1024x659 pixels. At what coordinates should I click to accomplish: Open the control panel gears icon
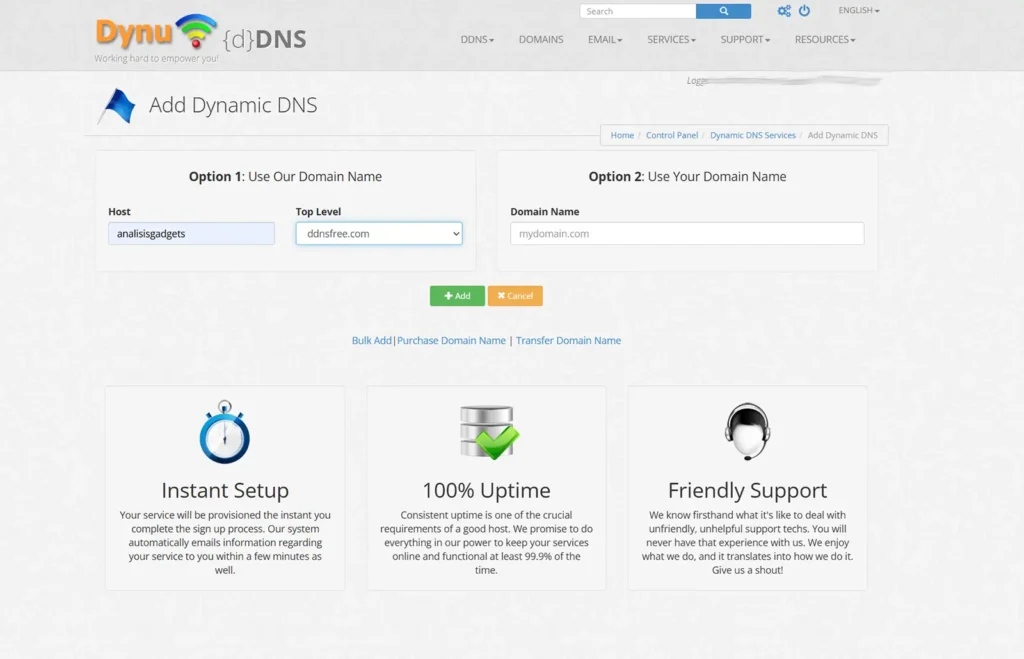pos(784,10)
